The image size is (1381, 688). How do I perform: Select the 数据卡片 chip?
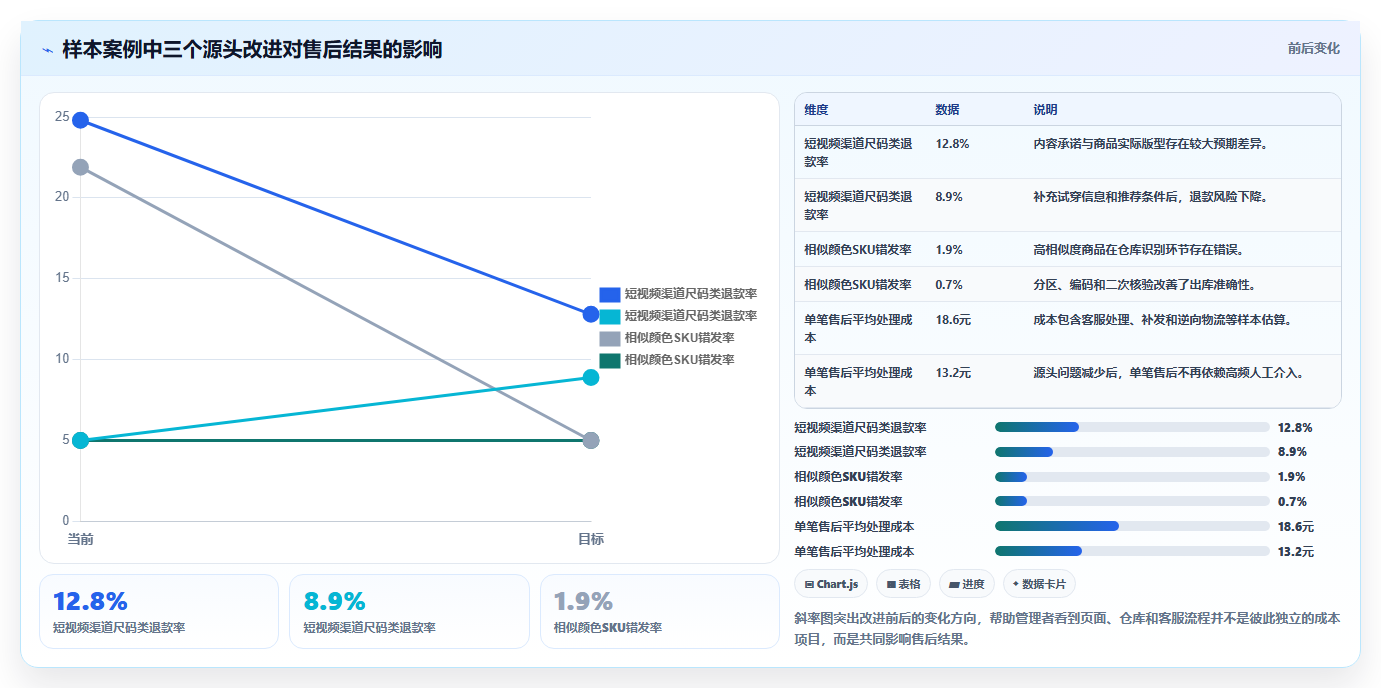(1039, 584)
